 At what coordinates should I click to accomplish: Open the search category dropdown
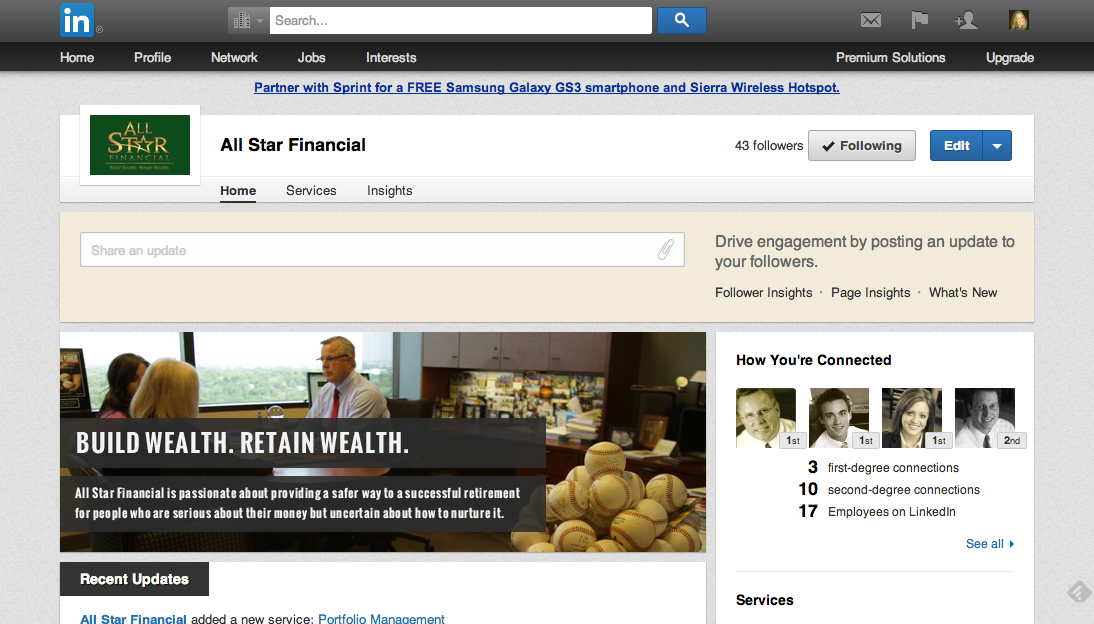248,20
